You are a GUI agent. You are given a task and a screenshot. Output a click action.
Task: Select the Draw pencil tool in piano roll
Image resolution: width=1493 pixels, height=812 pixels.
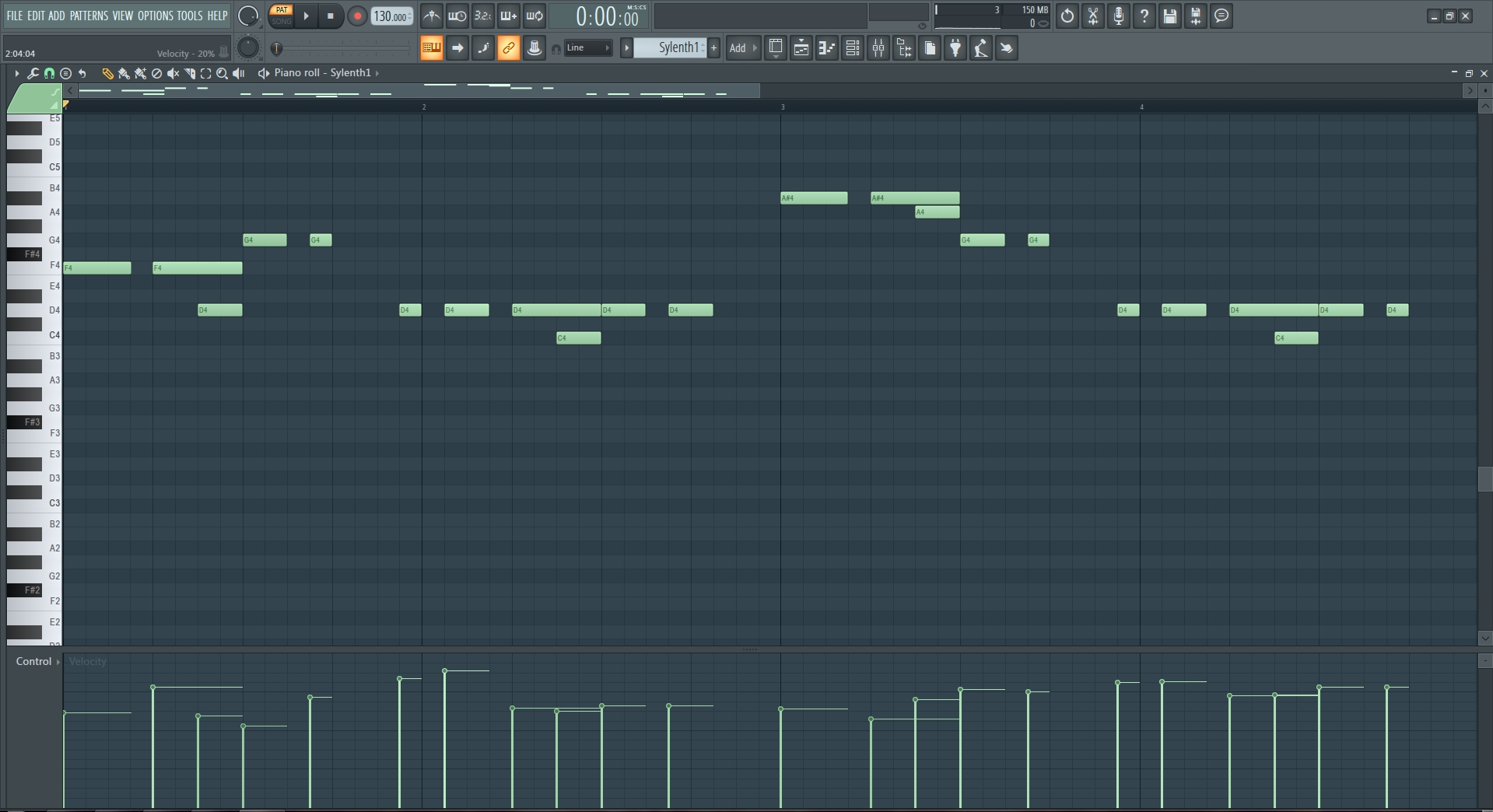pos(107,73)
